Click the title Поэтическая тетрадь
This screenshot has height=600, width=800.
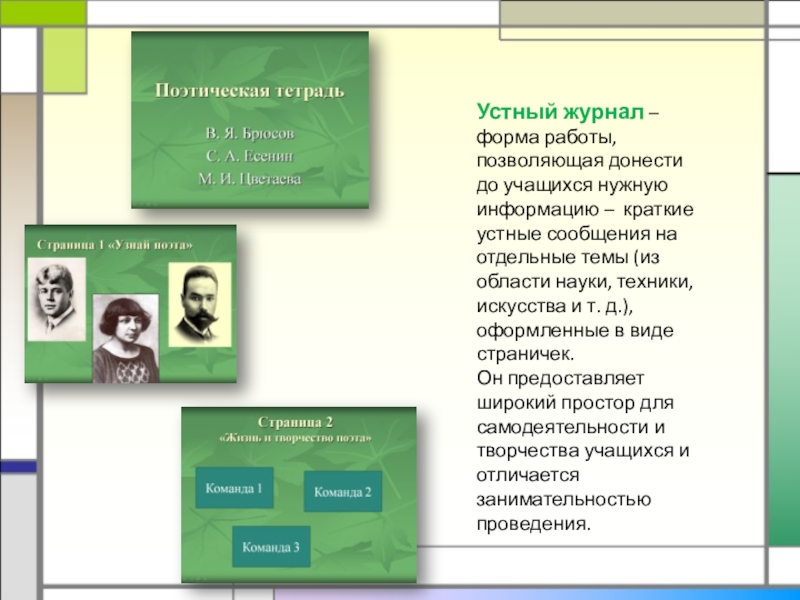(x=250, y=91)
